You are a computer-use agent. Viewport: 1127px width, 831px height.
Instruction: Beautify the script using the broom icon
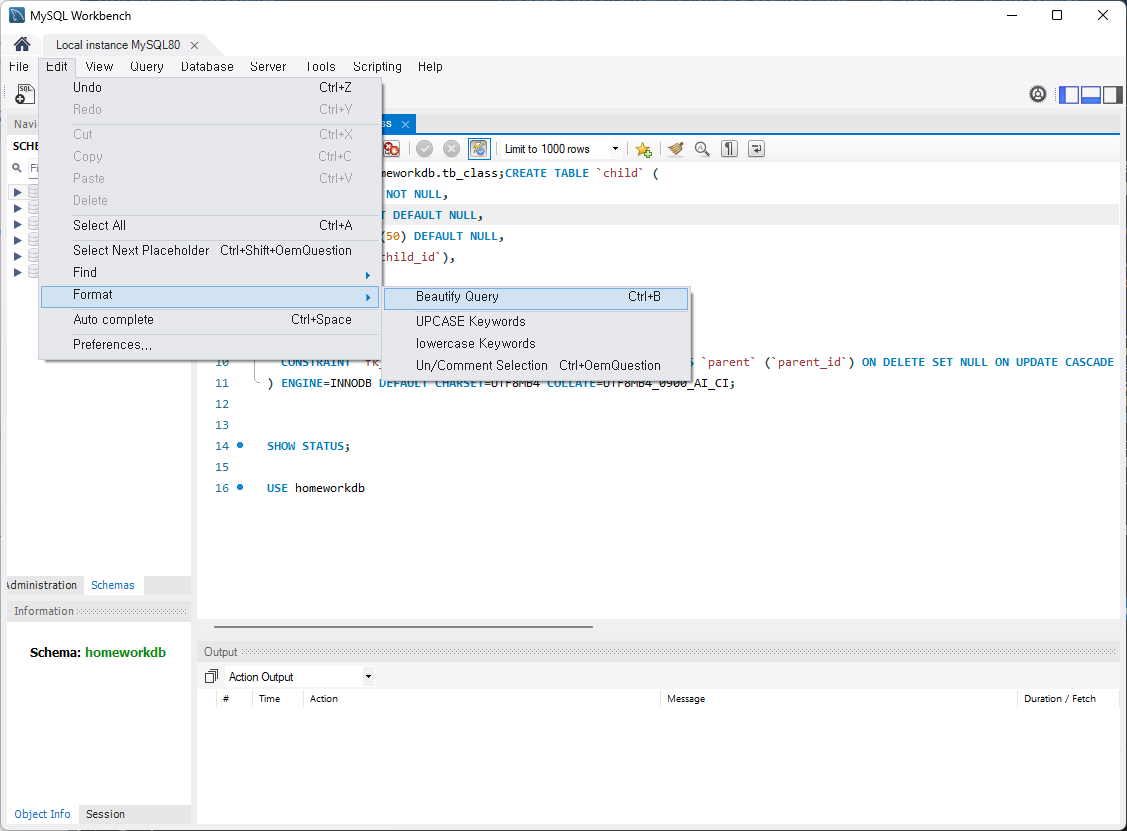[x=676, y=149]
